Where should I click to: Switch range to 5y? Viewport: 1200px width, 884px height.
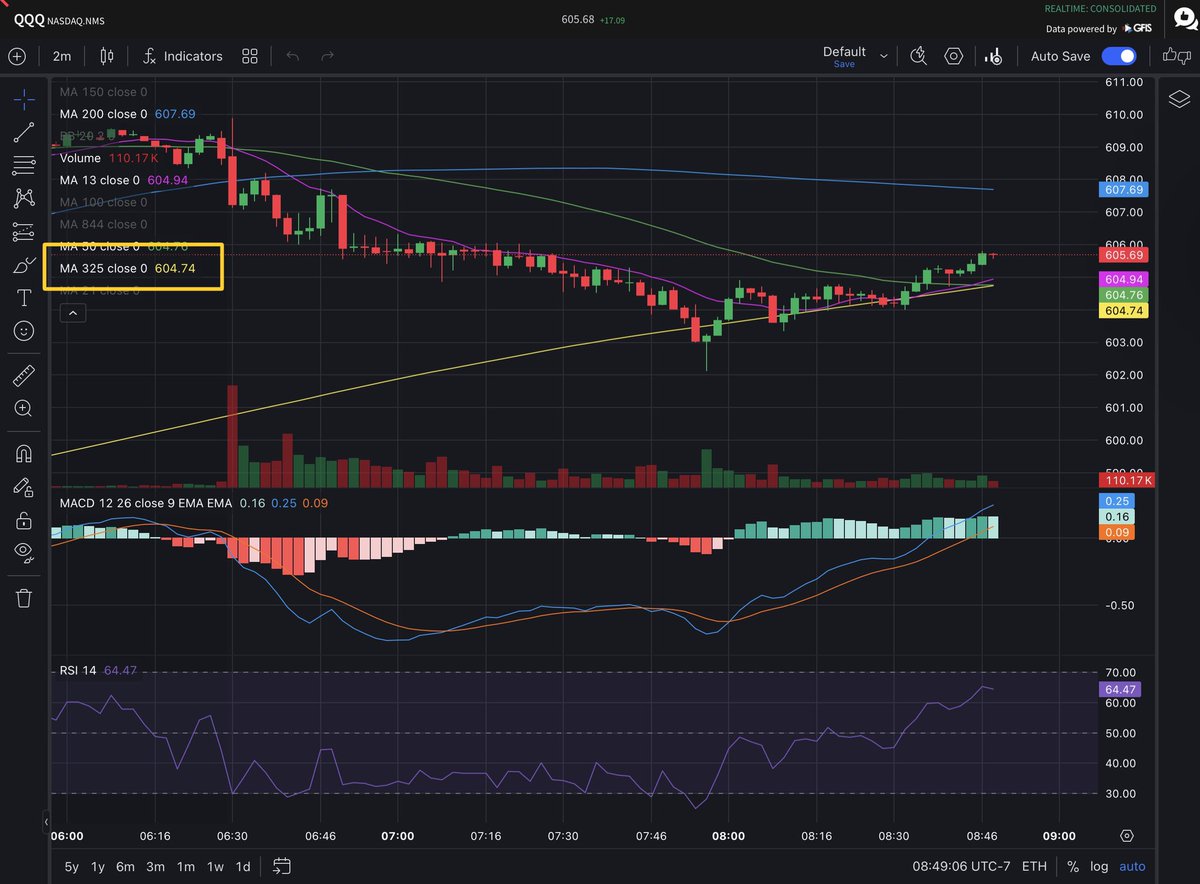point(72,866)
